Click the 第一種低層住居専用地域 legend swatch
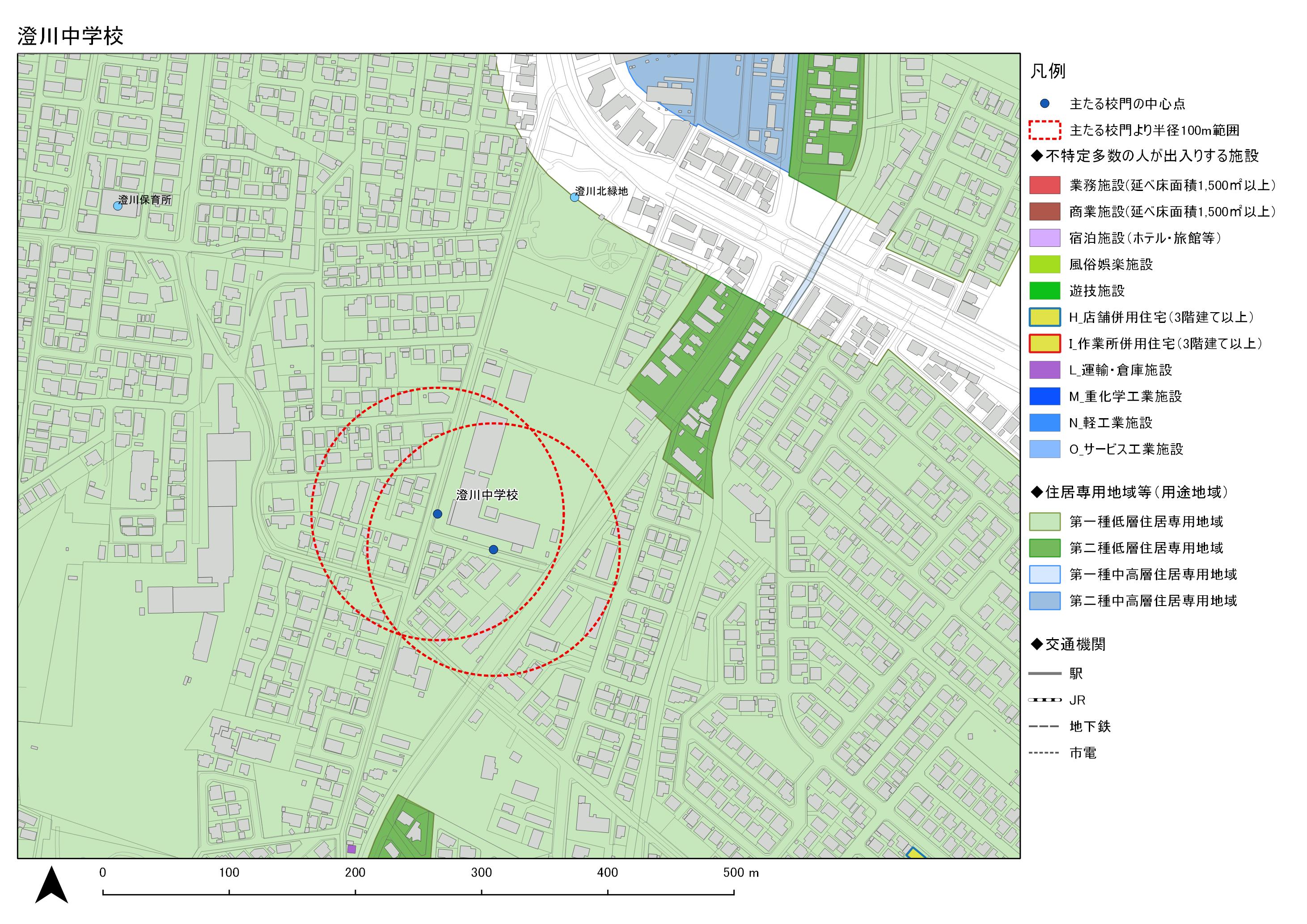The image size is (1307, 924). (1045, 521)
